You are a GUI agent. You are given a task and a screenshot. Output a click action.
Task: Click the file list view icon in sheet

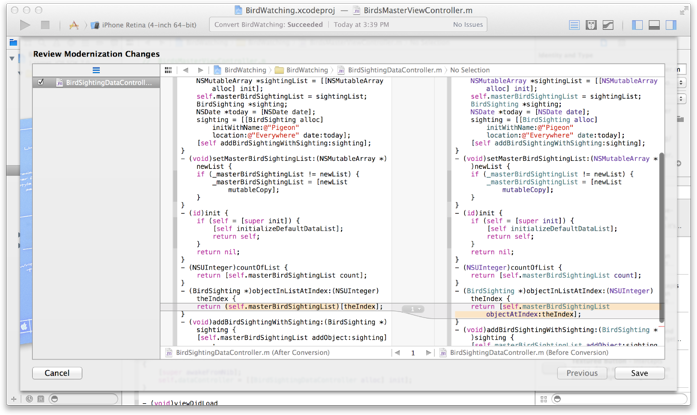point(96,70)
